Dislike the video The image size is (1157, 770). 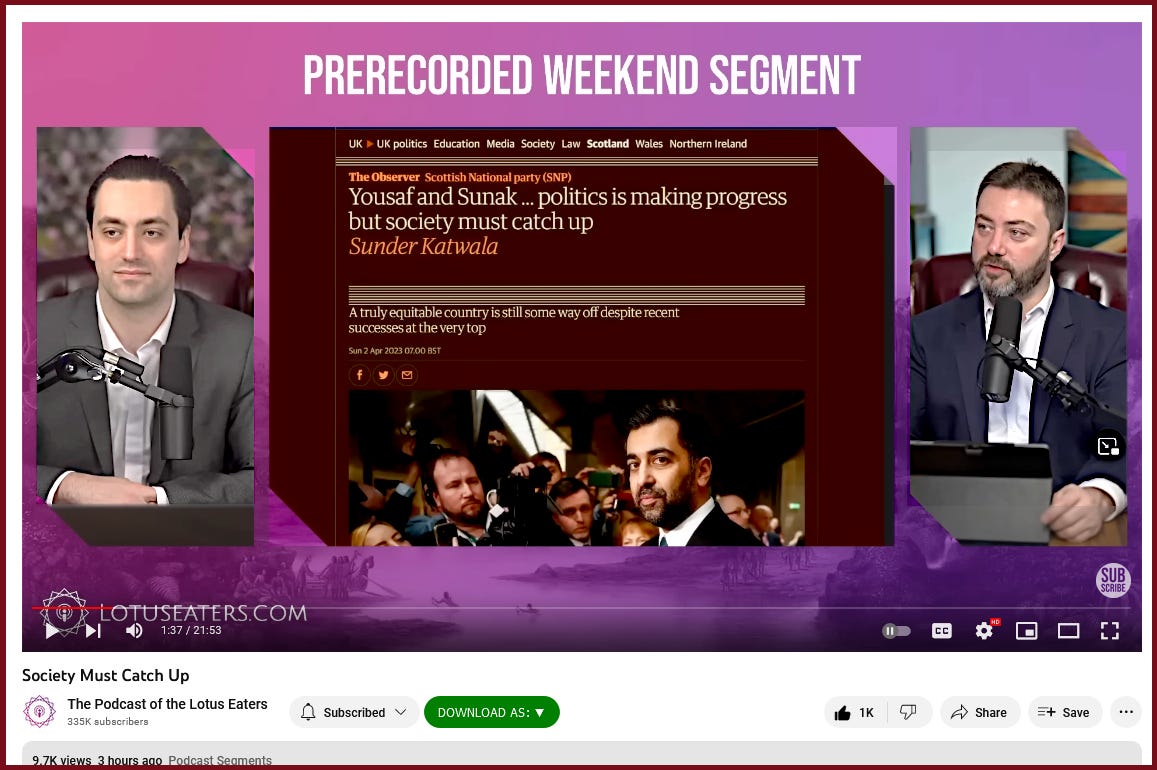coord(908,712)
